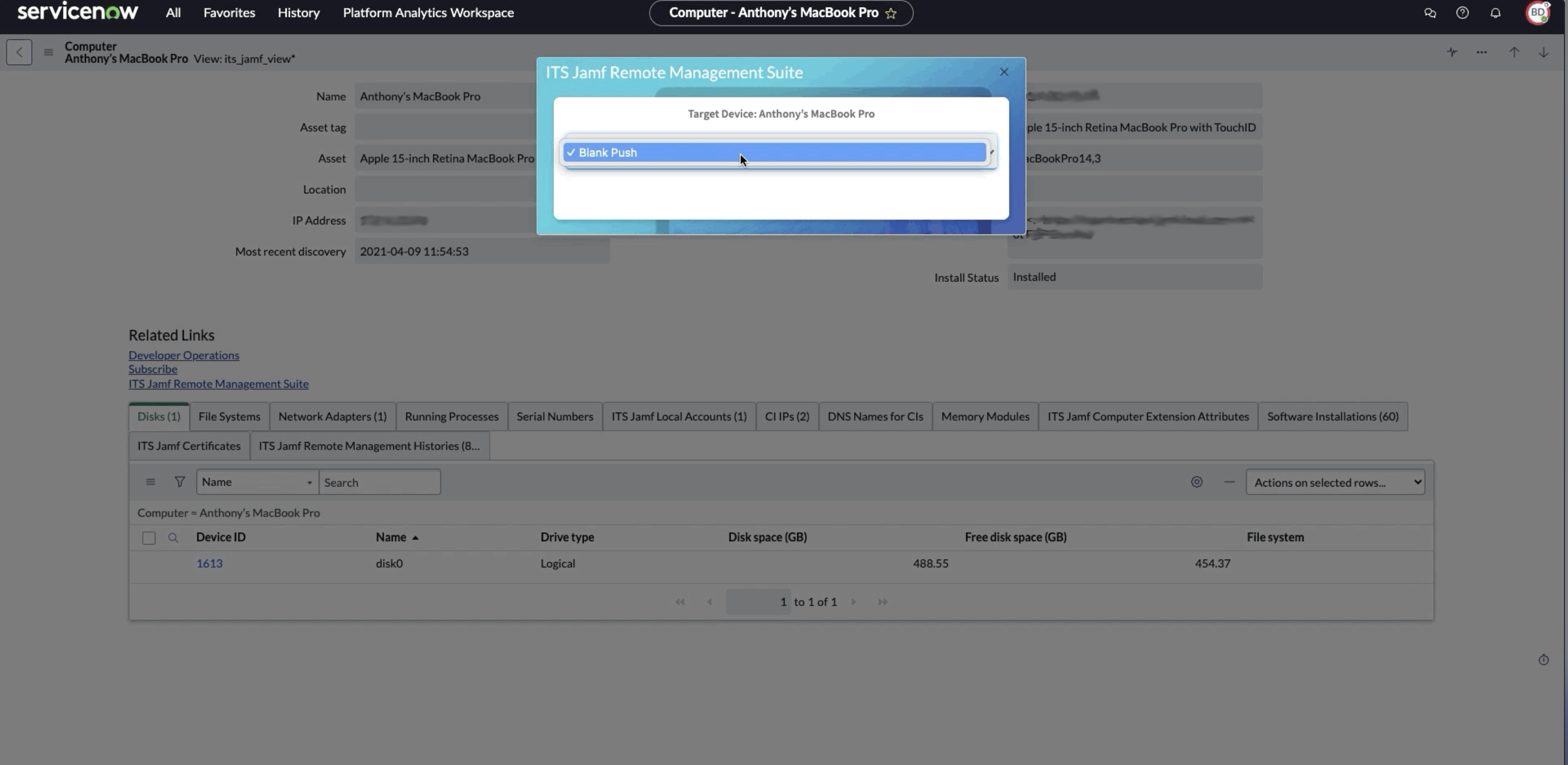Open the help question-mark icon
This screenshot has height=765, width=1568.
pos(1462,13)
